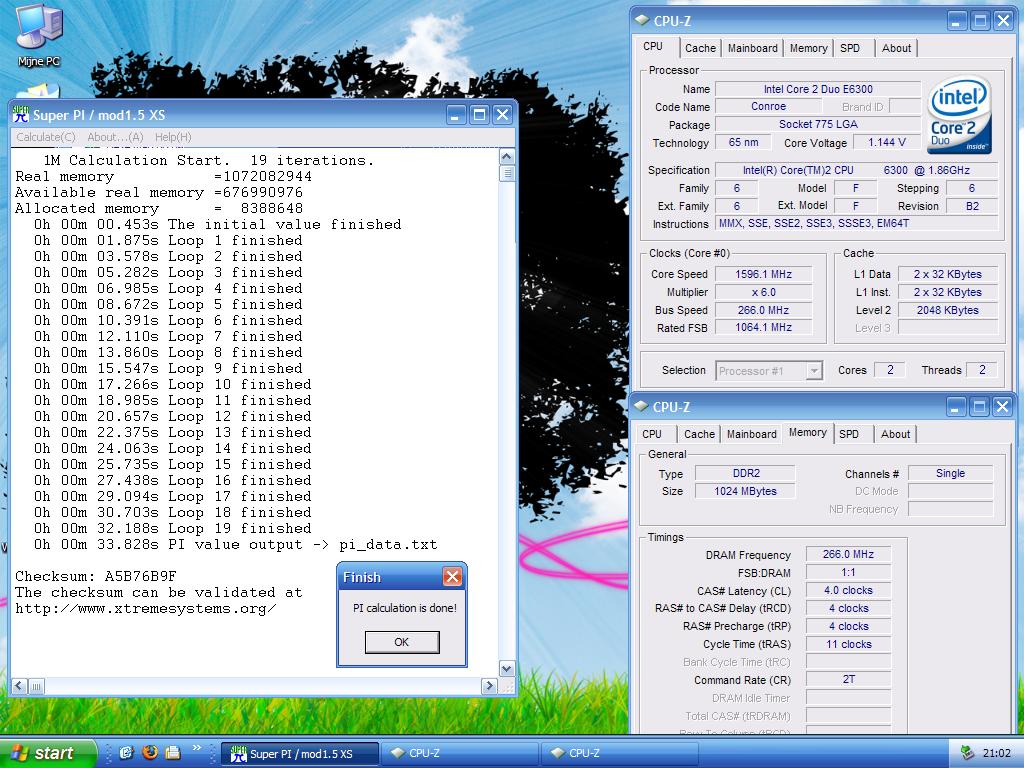This screenshot has width=1024, height=768.
Task: Launch Internet Explorer from quick launch
Action: coord(127,753)
